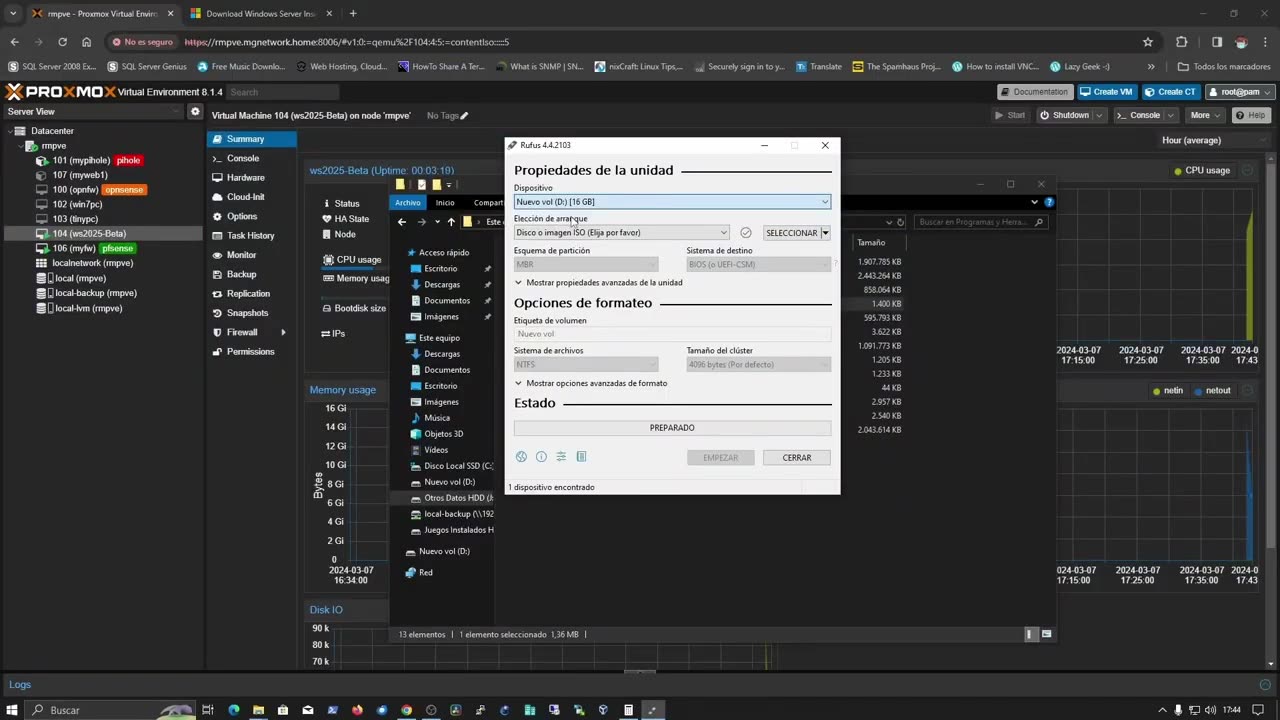Open the Cloud-Init tab in Proxmox
1280x720 pixels.
pyautogui.click(x=252, y=197)
